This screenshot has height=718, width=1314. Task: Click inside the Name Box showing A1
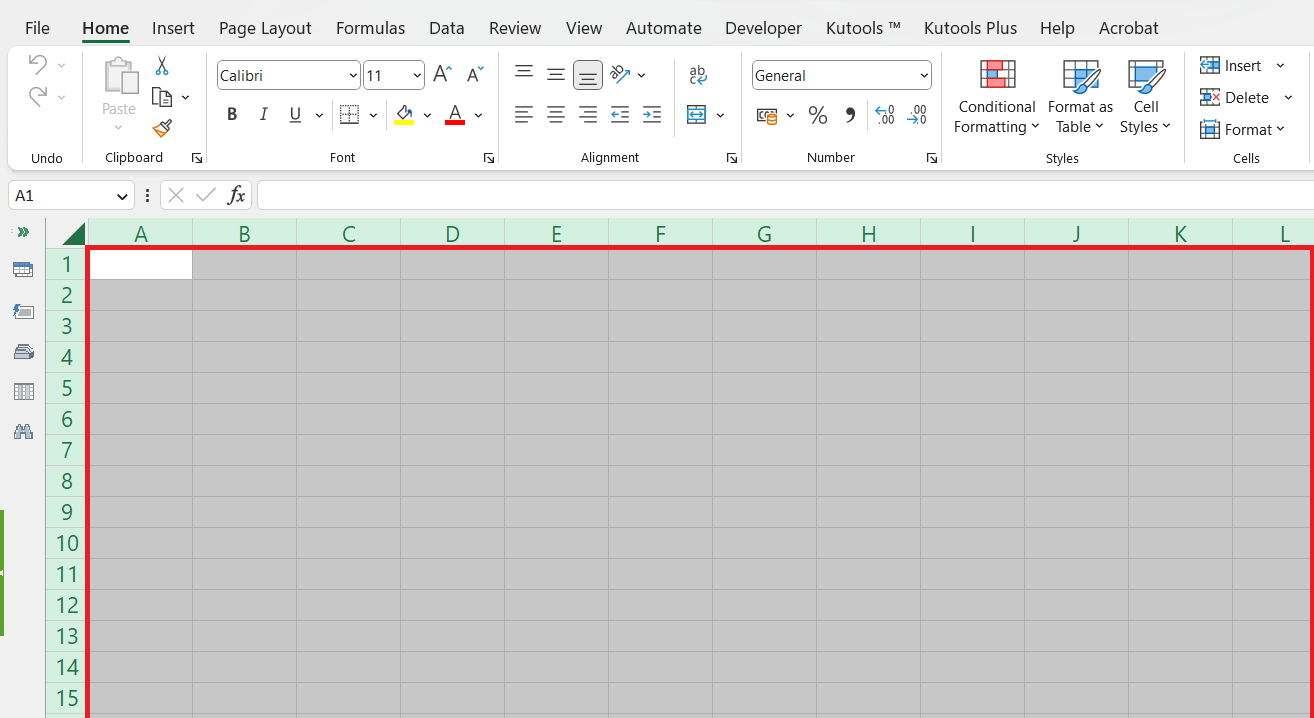tap(60, 195)
